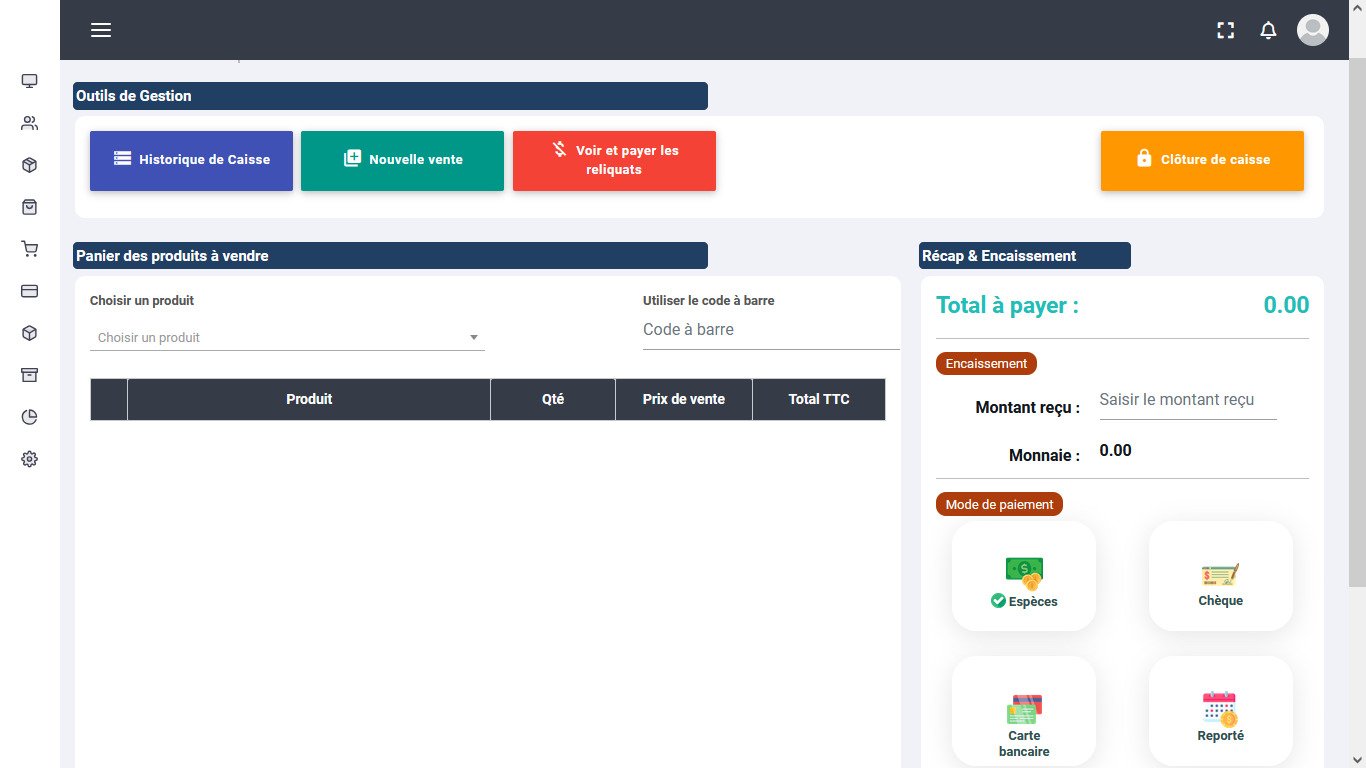Select the products package icon in sidebar
The height and width of the screenshot is (768, 1366).
coord(29,164)
